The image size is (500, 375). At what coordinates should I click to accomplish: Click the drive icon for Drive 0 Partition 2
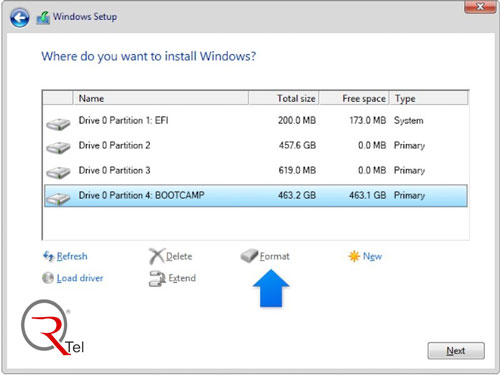pyautogui.click(x=58, y=147)
